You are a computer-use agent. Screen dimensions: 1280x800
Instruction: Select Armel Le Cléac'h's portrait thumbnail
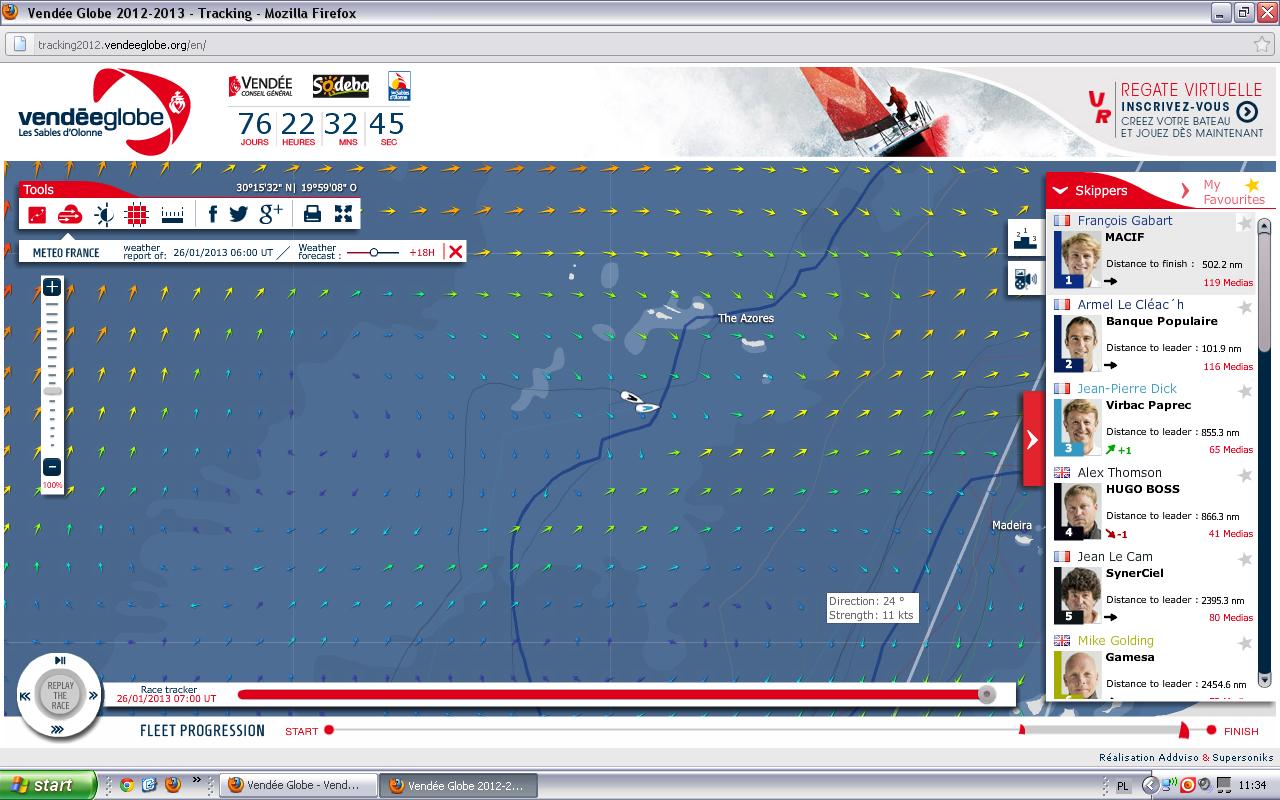point(1080,343)
